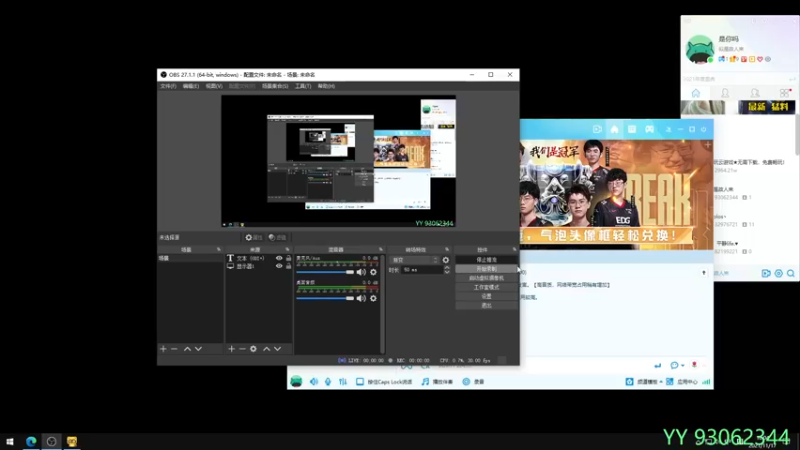Image resolution: width=800 pixels, height=450 pixels.
Task: Open the 工具(T) menu in OBS
Action: (303, 86)
